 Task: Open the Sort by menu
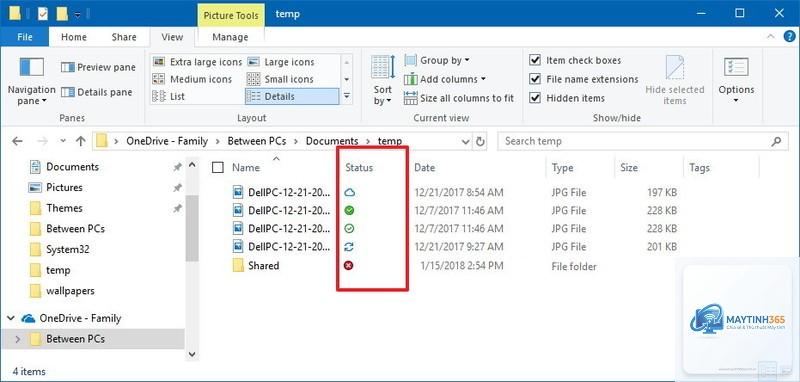tap(383, 81)
